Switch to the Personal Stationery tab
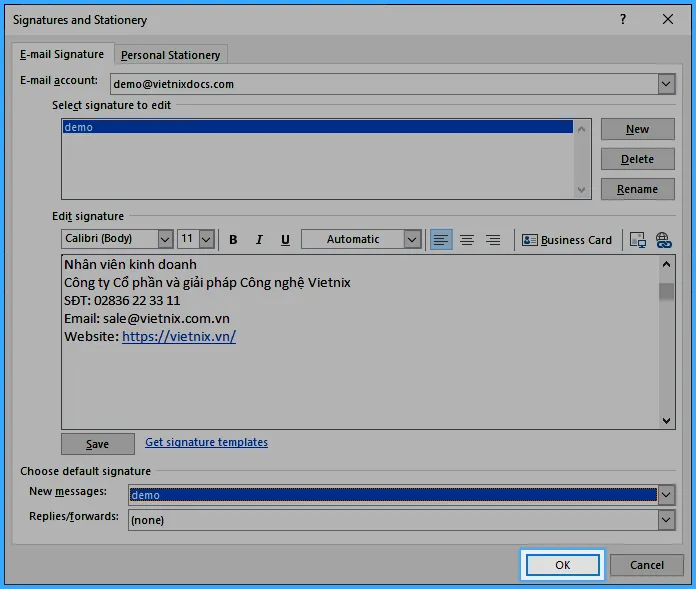696x589 pixels. (170, 55)
